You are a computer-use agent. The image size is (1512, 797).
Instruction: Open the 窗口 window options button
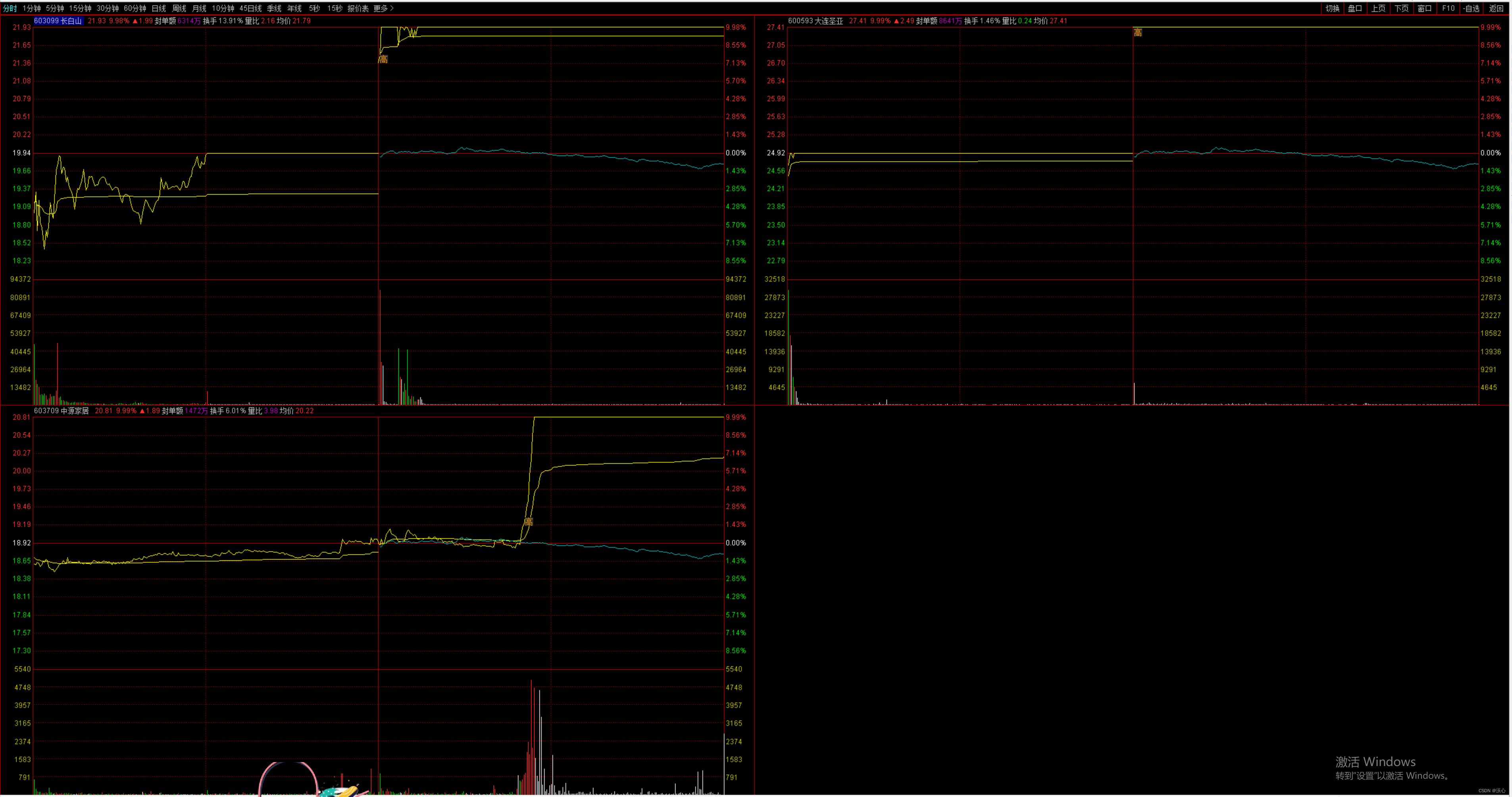pyautogui.click(x=1425, y=8)
